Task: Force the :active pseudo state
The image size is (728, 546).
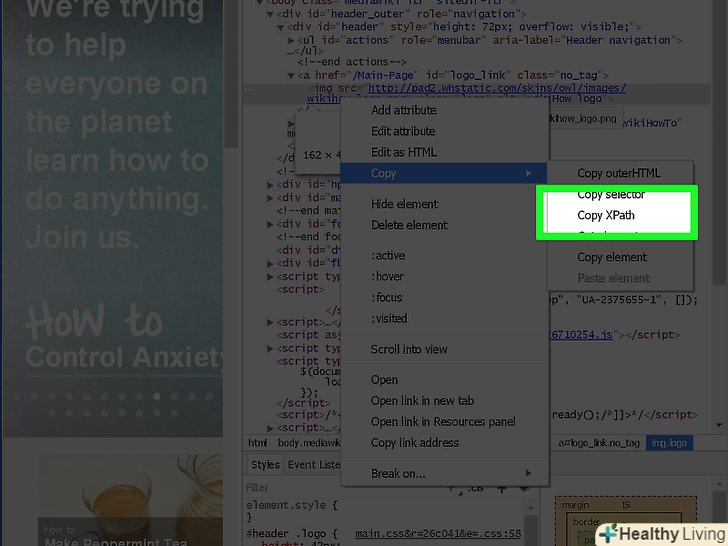Action: pyautogui.click(x=388, y=256)
